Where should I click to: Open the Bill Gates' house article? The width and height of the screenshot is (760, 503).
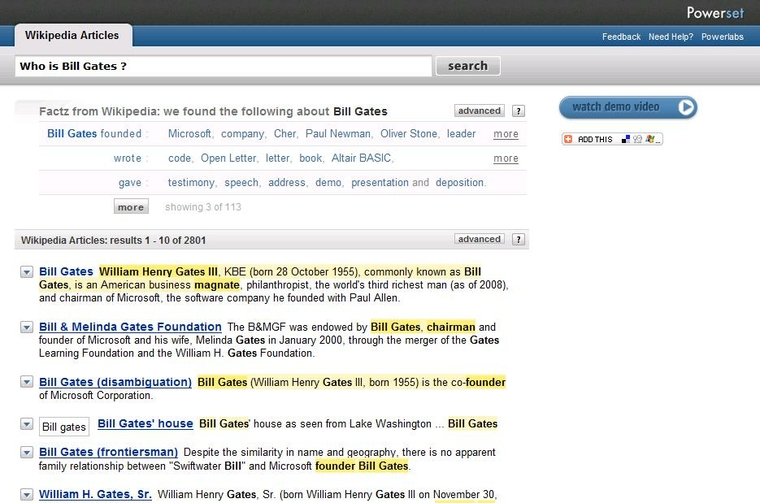tap(145, 424)
